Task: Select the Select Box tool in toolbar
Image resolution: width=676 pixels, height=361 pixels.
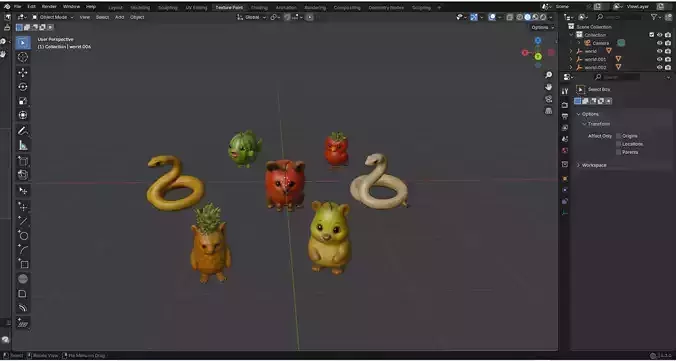Action: click(x=23, y=43)
